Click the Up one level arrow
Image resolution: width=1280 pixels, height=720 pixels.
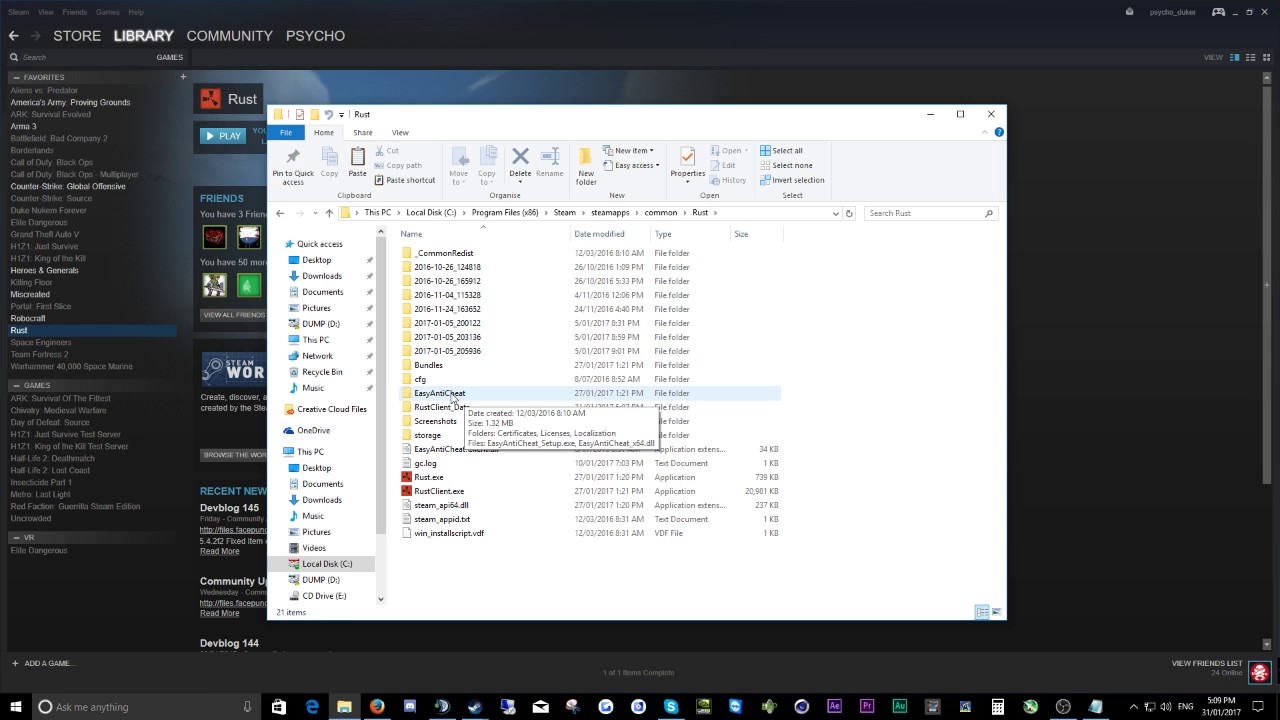pyautogui.click(x=329, y=213)
